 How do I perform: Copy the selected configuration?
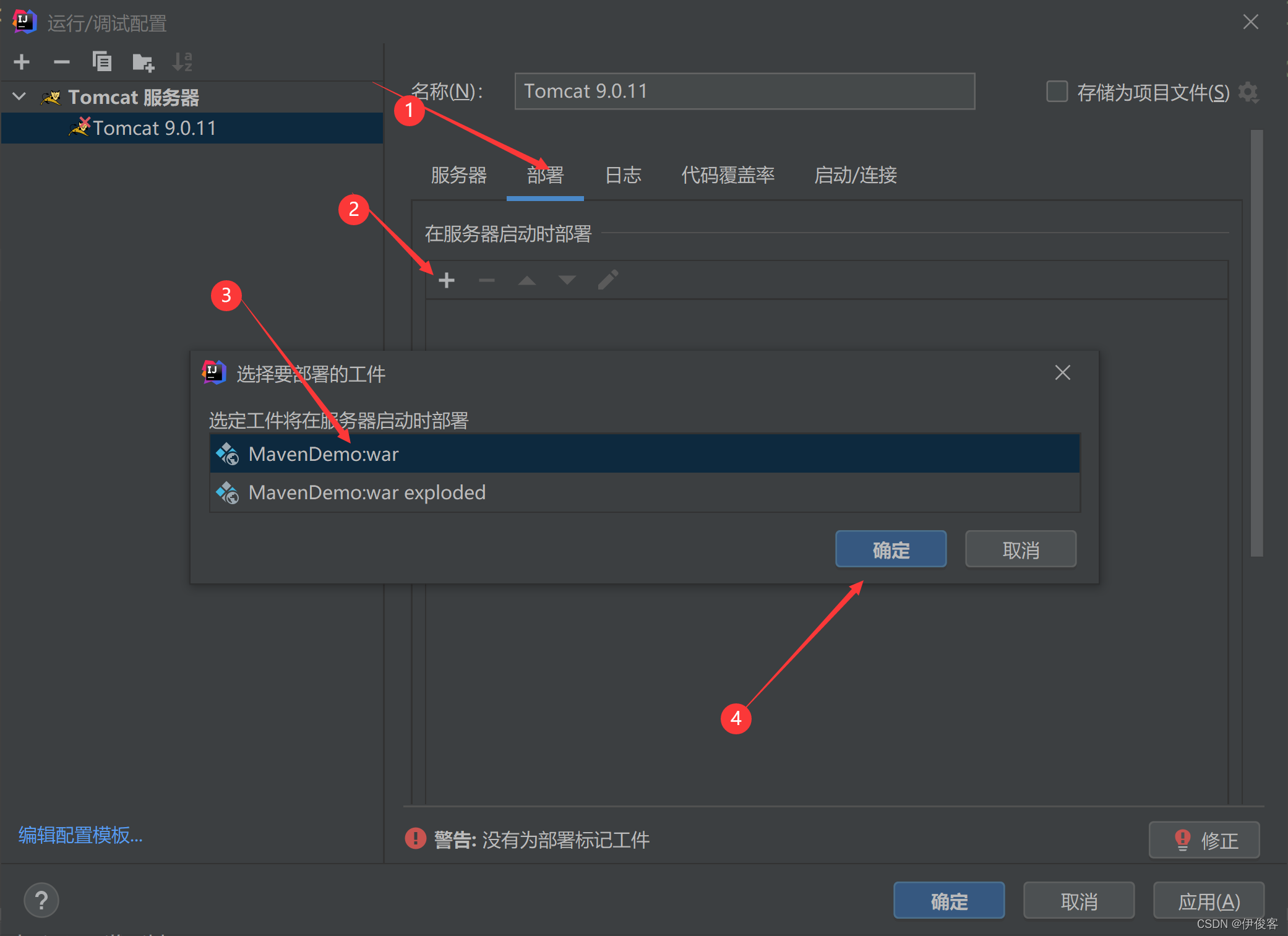(102, 62)
